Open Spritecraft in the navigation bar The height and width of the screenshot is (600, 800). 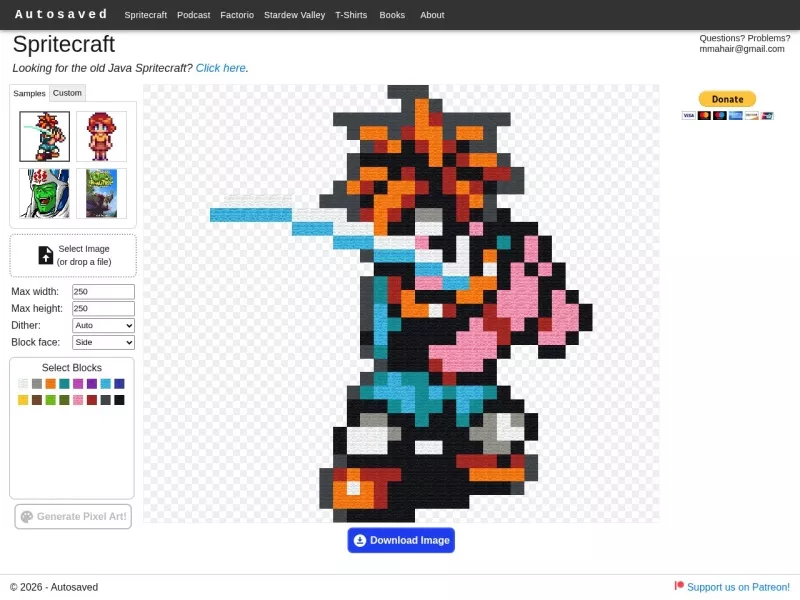tap(145, 15)
